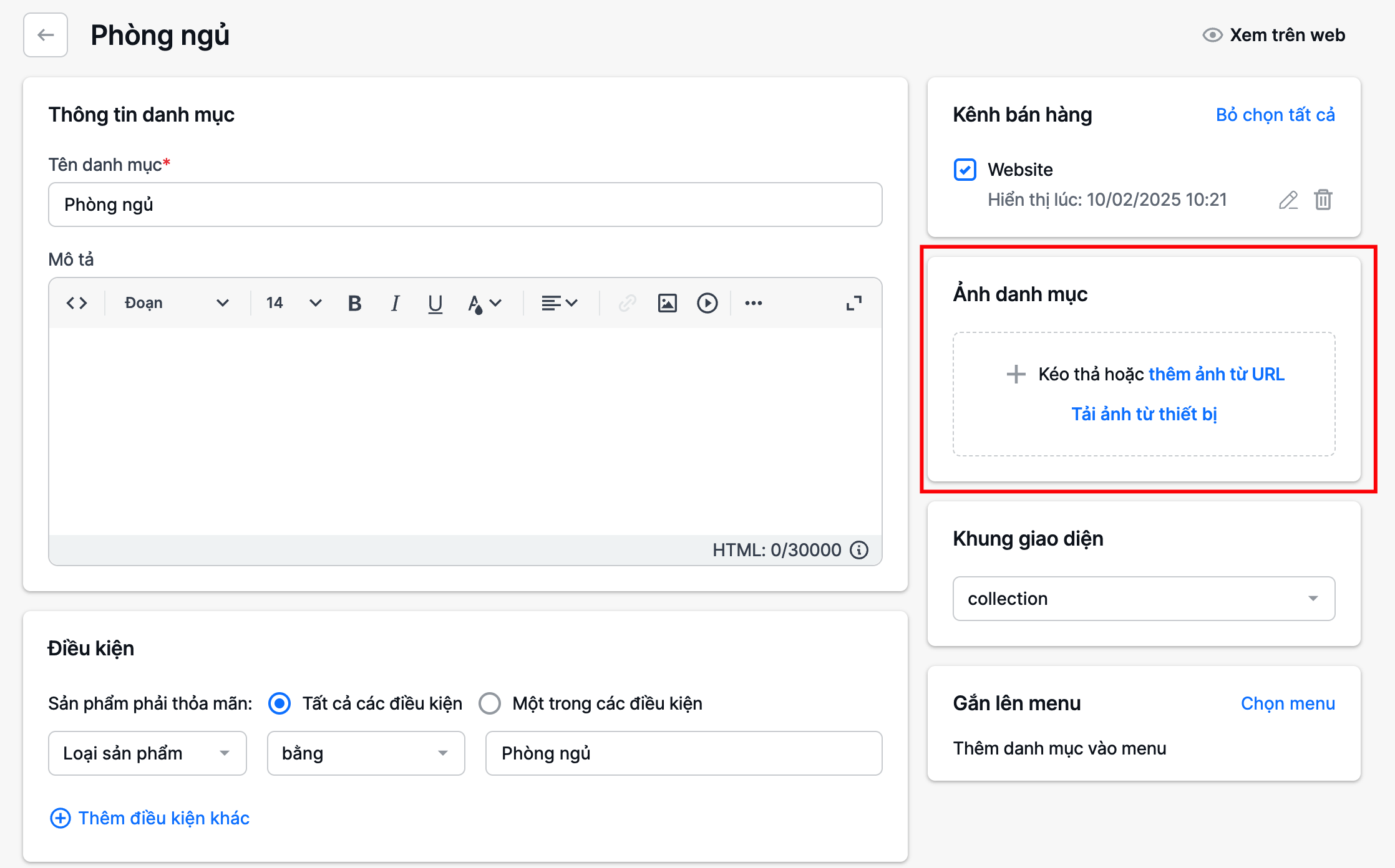The image size is (1395, 868).
Task: Open more toolbar options ellipsis menu
Action: click(753, 303)
